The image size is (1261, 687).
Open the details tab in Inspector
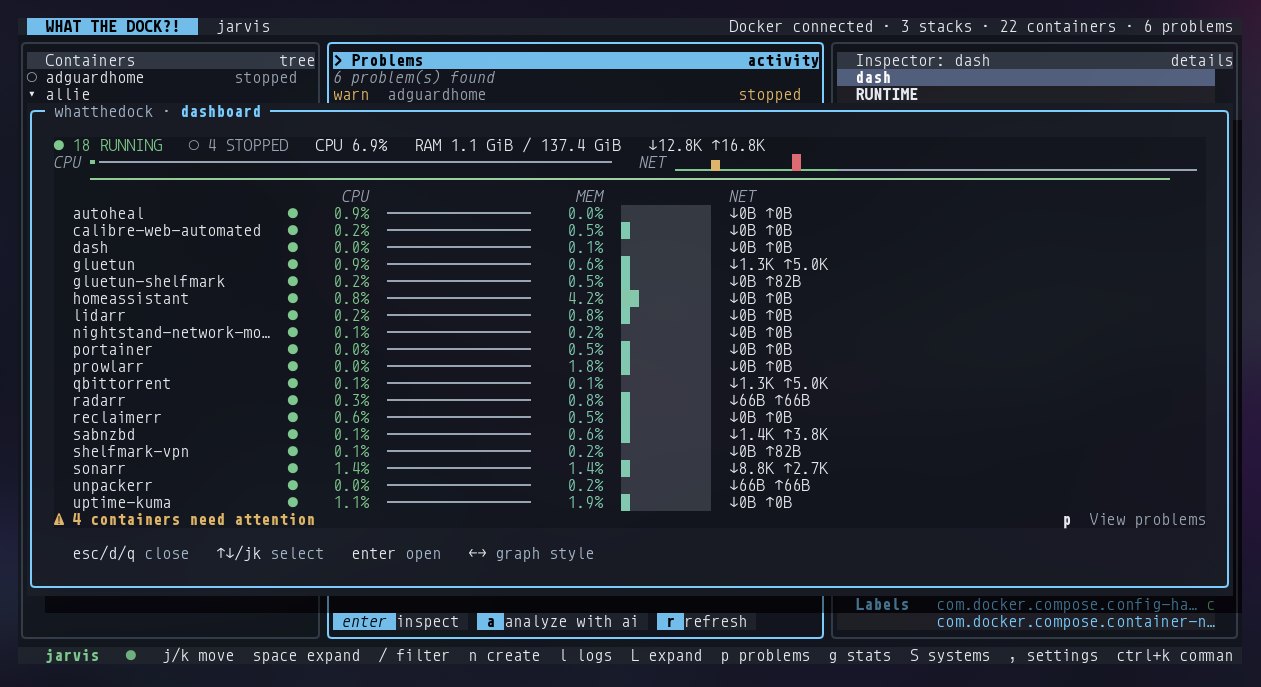point(1201,61)
